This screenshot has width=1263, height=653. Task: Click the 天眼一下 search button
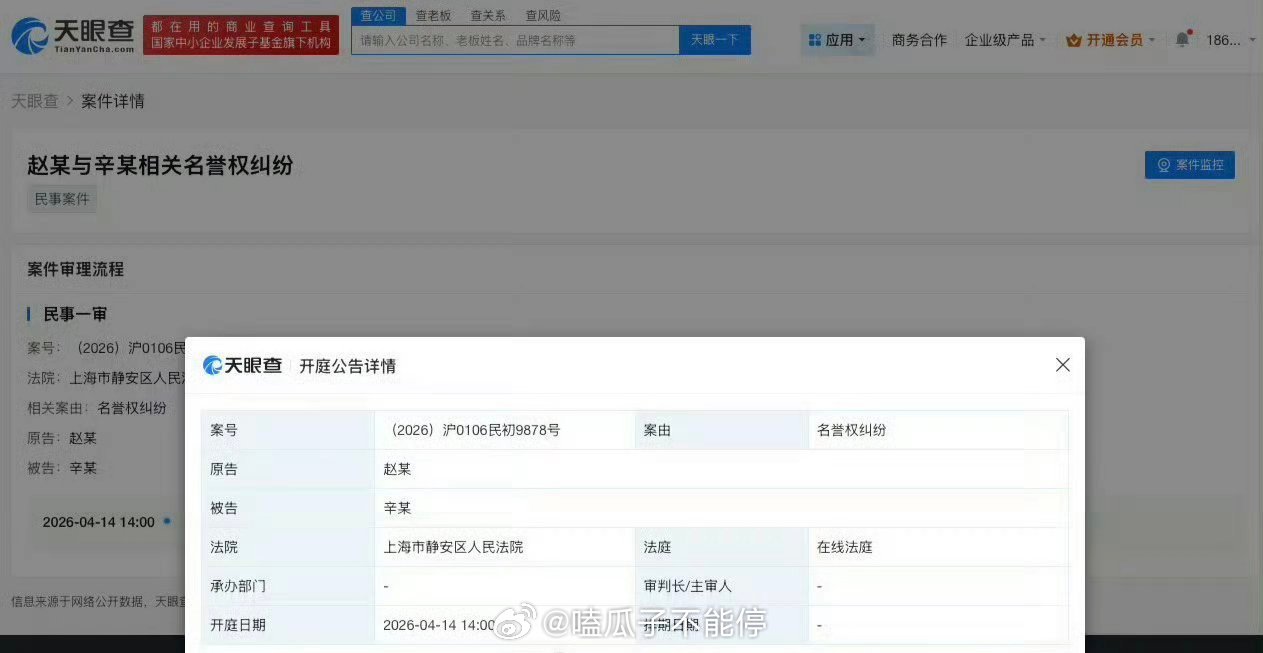point(714,39)
